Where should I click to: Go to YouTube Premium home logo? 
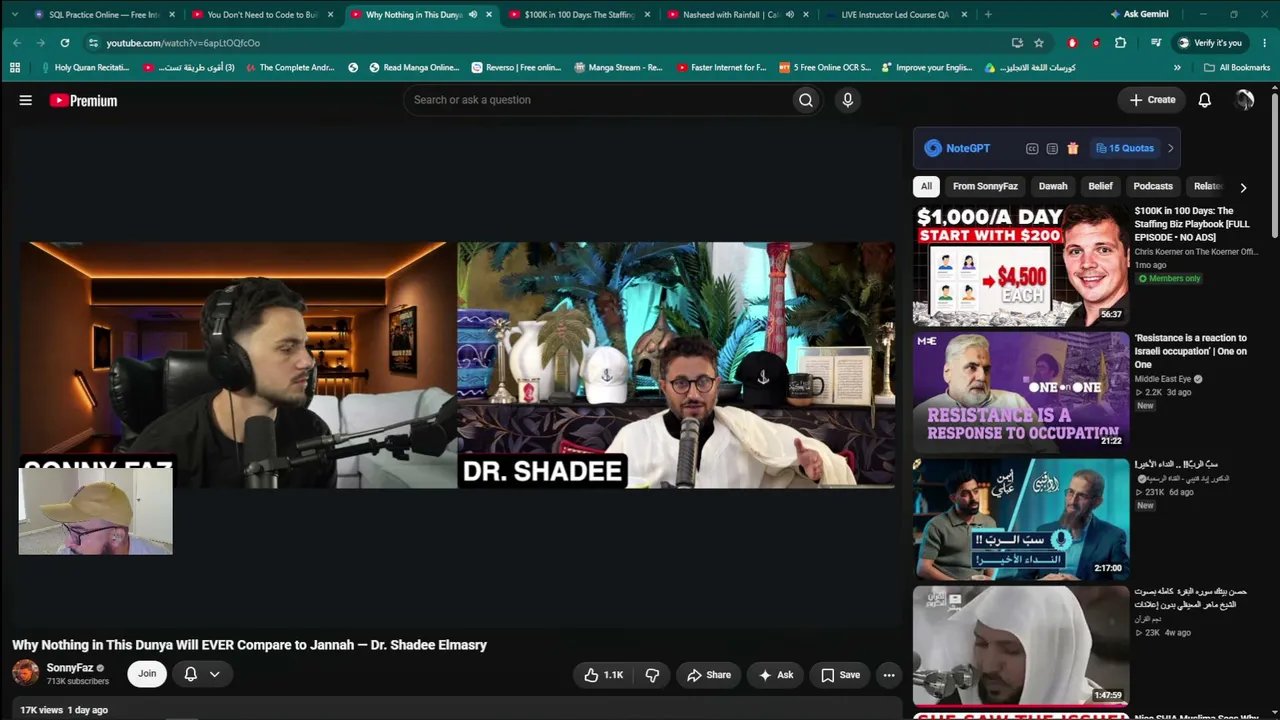coord(83,100)
